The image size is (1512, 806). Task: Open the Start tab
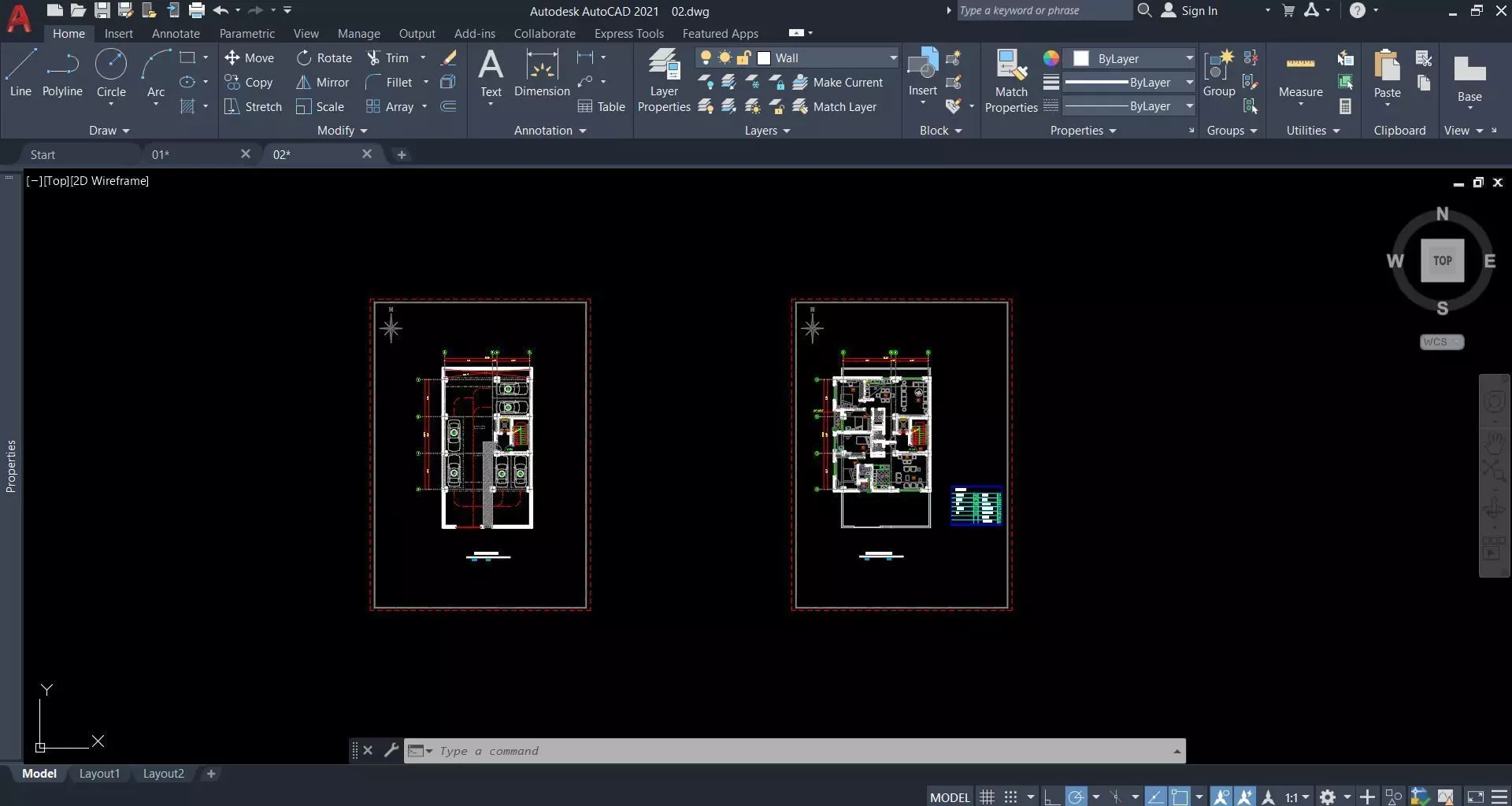(x=43, y=154)
